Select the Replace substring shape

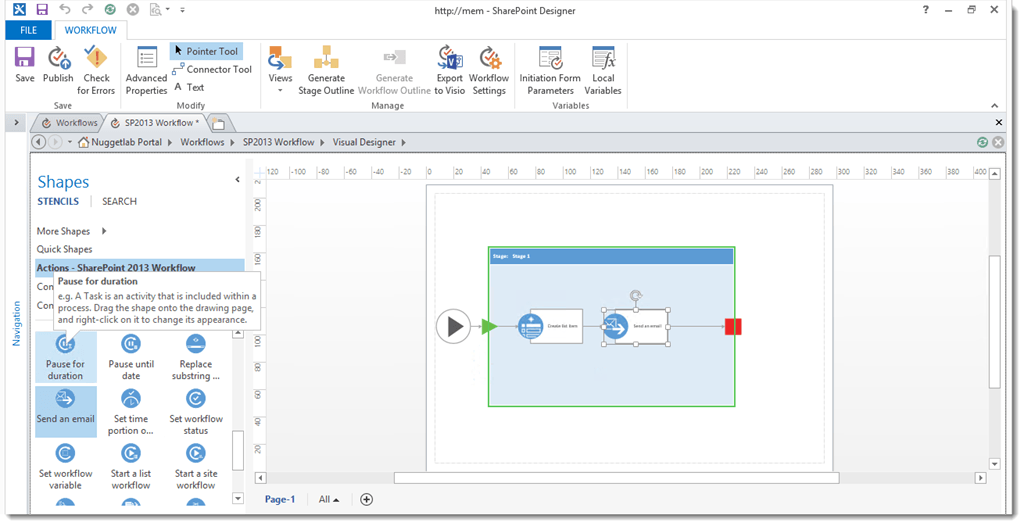point(196,357)
